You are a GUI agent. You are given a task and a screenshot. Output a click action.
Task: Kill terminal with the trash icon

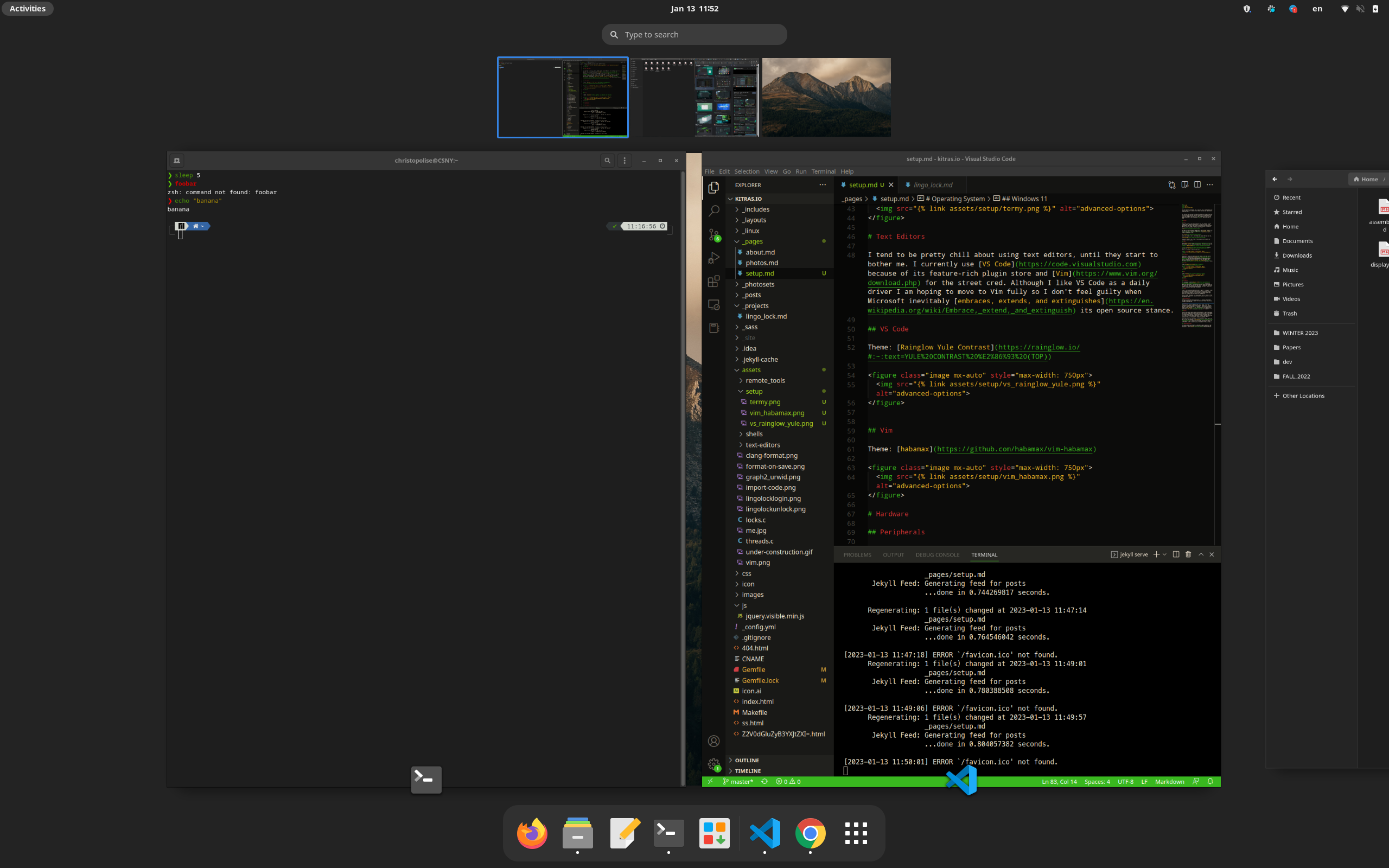coord(1188,554)
